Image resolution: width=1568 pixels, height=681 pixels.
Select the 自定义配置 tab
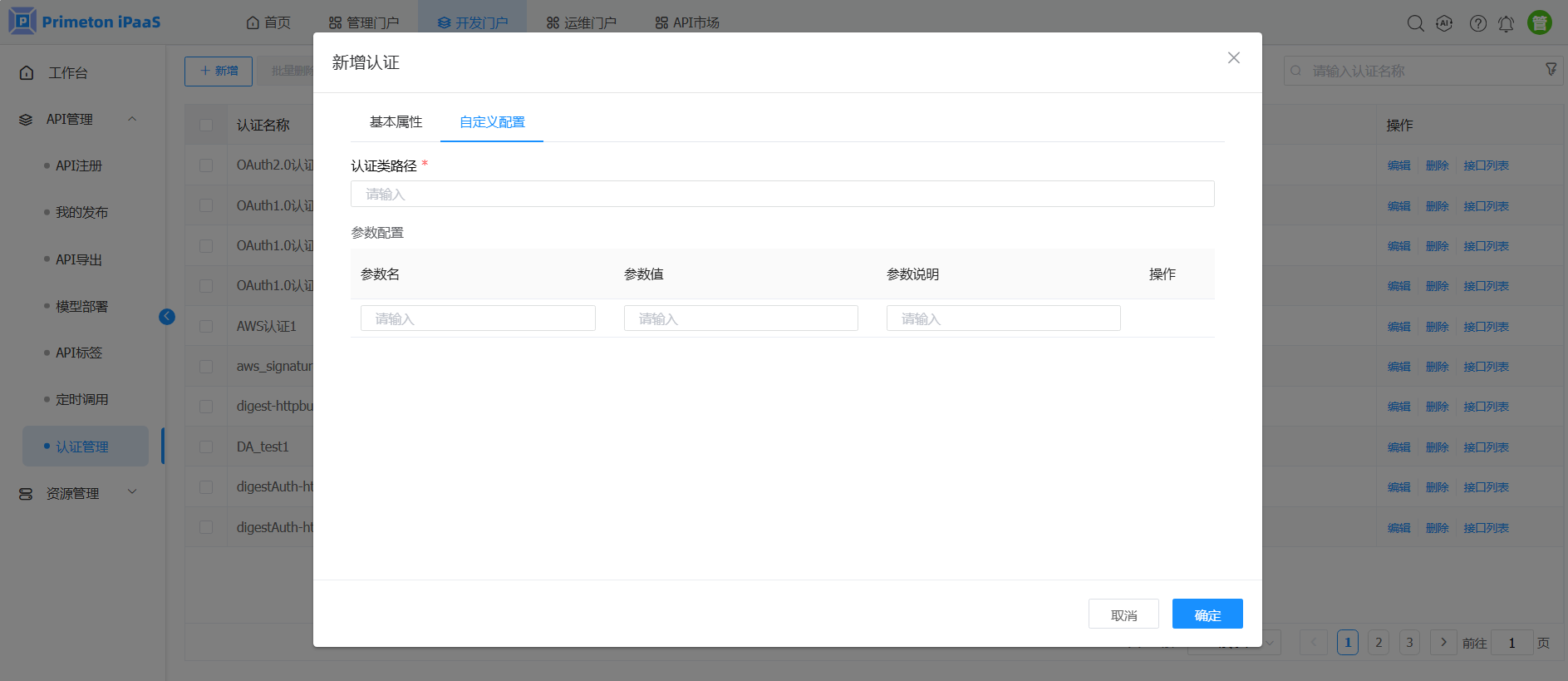(x=492, y=122)
